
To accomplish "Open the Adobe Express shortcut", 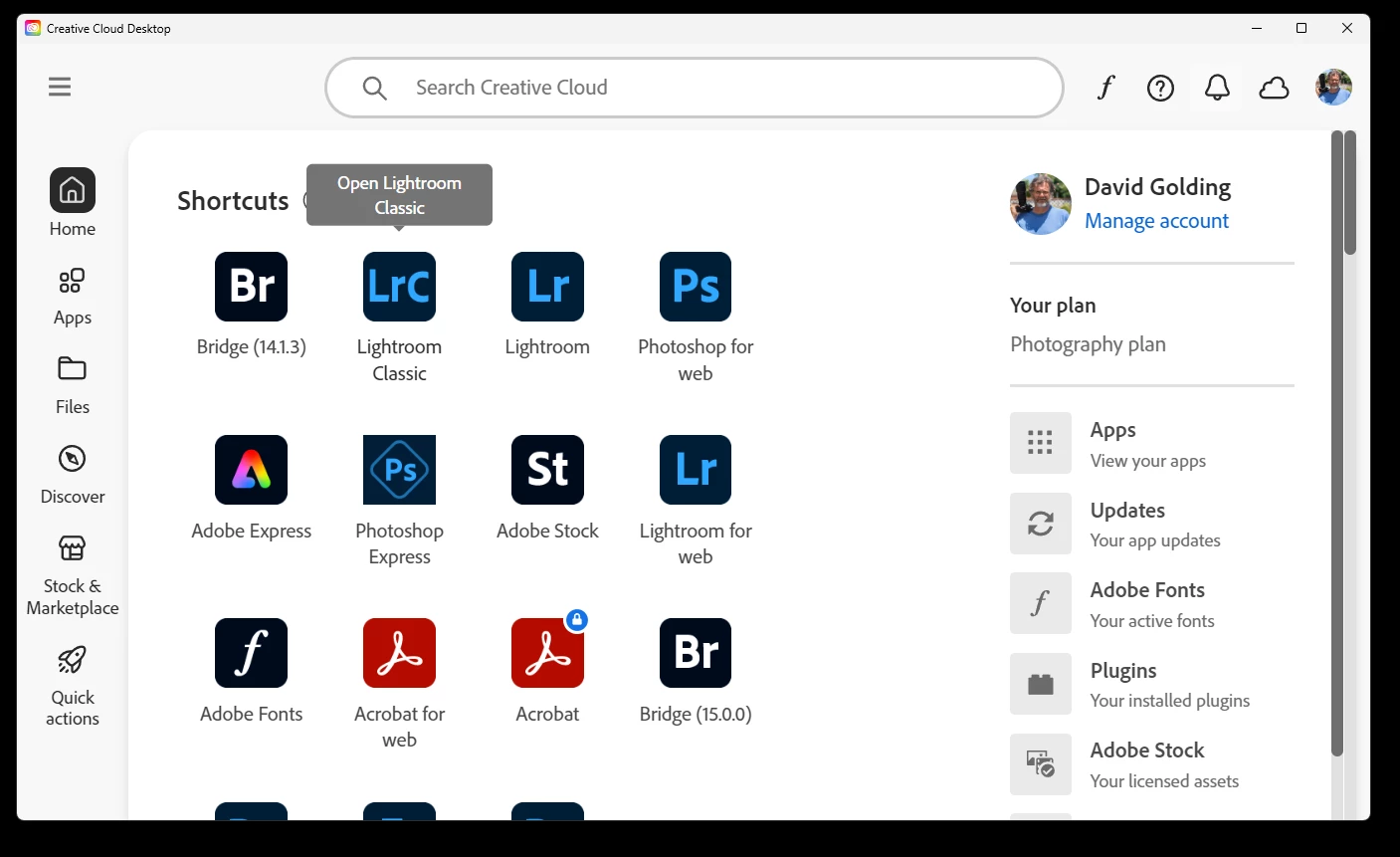I will pyautogui.click(x=252, y=470).
